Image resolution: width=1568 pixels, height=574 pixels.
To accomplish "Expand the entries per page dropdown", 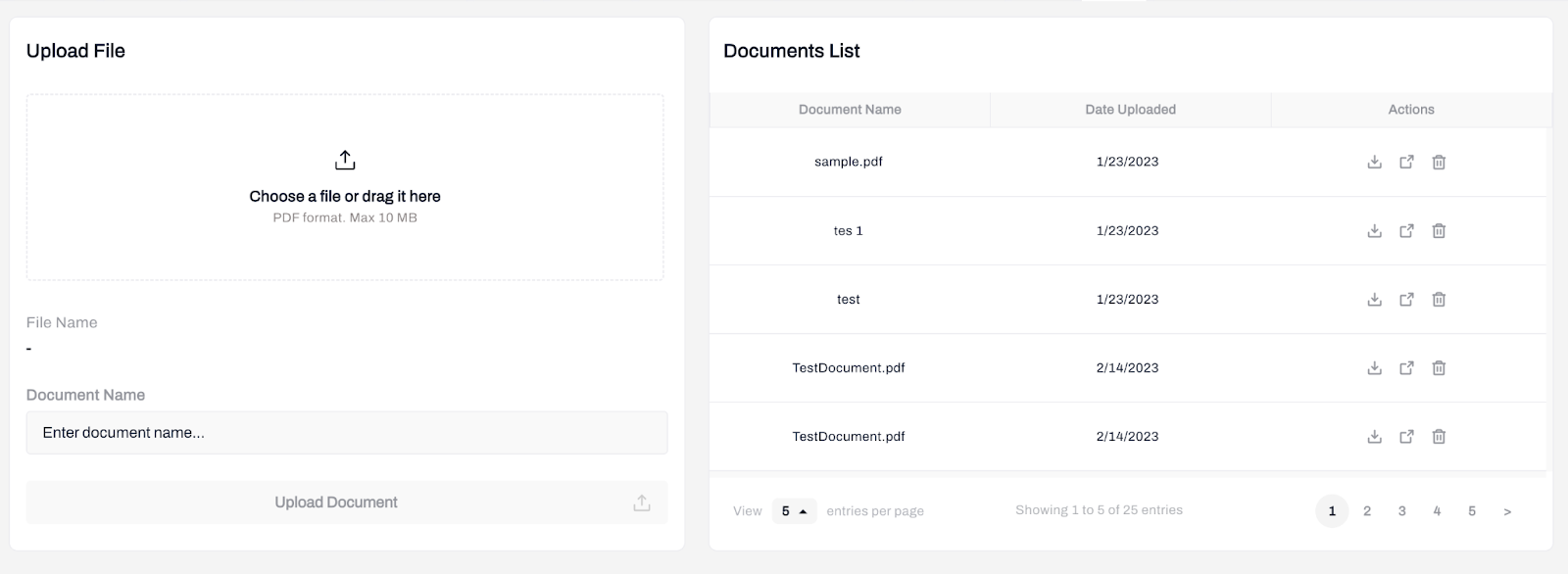I will tap(794, 510).
